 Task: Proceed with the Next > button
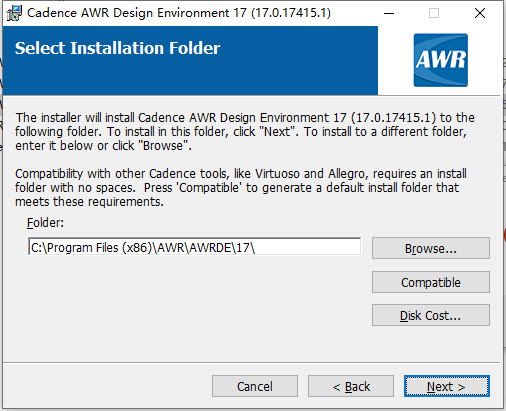447,386
